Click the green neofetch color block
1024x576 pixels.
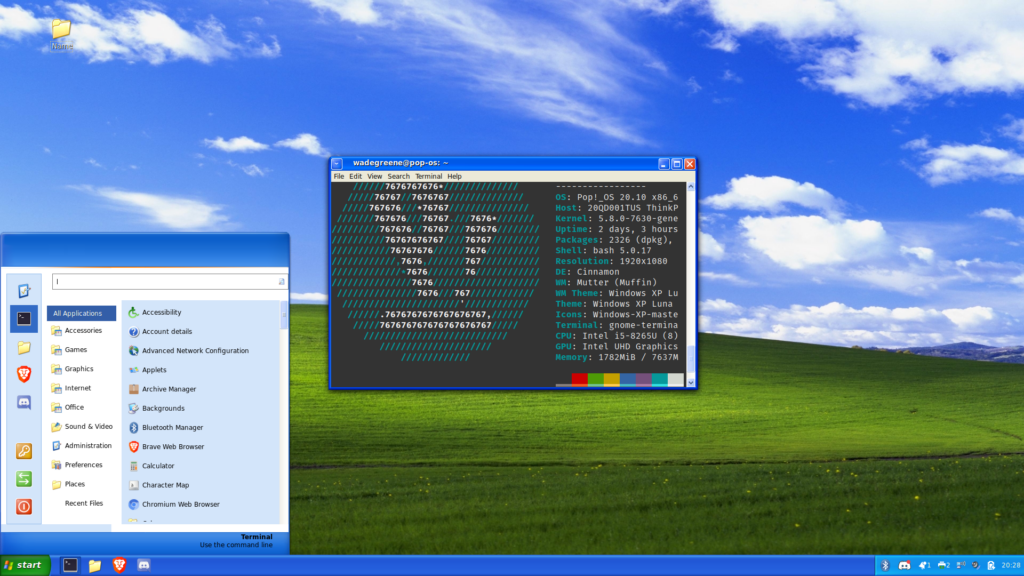[x=596, y=379]
